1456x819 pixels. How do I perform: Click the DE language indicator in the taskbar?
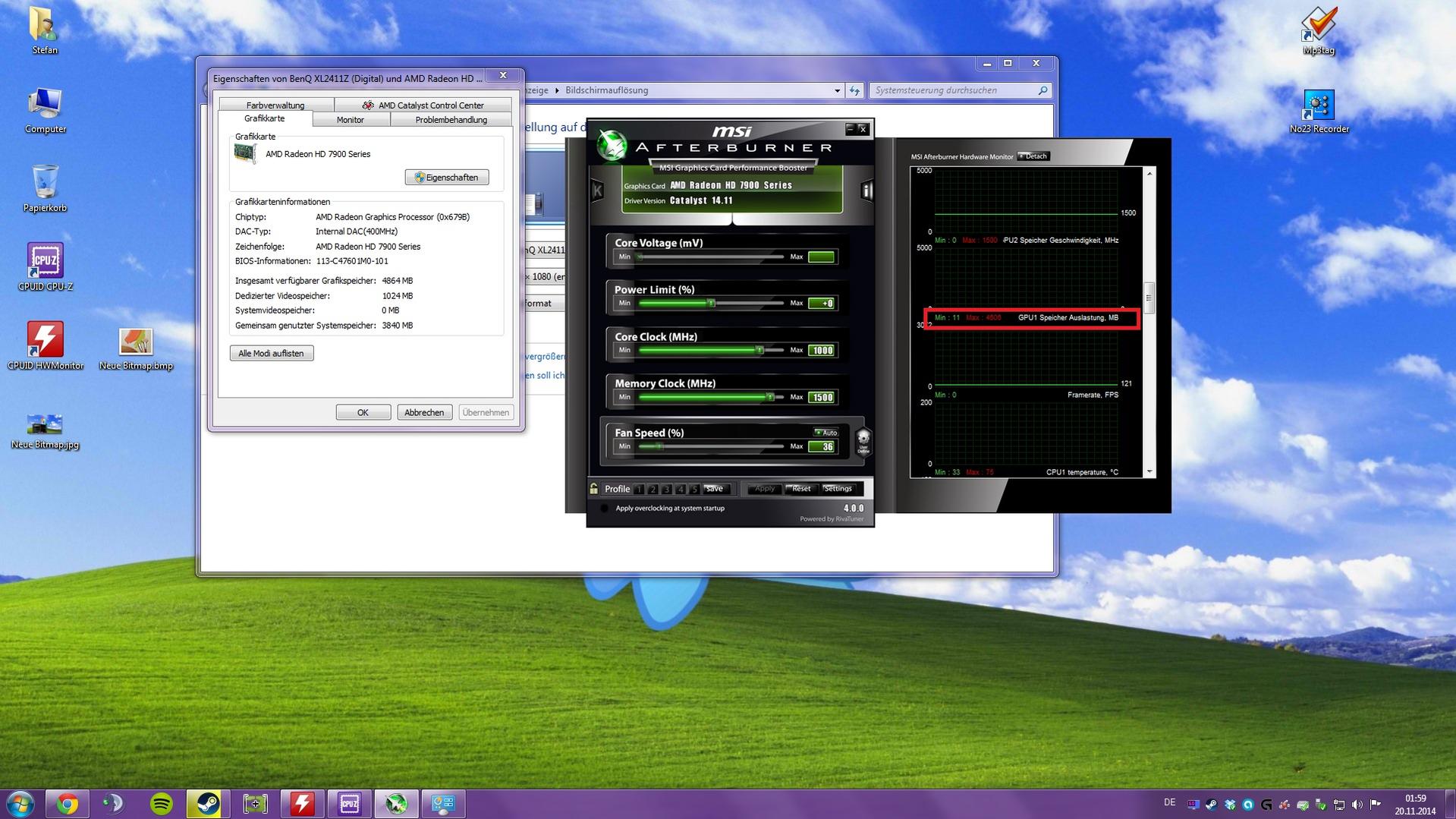tap(1169, 803)
